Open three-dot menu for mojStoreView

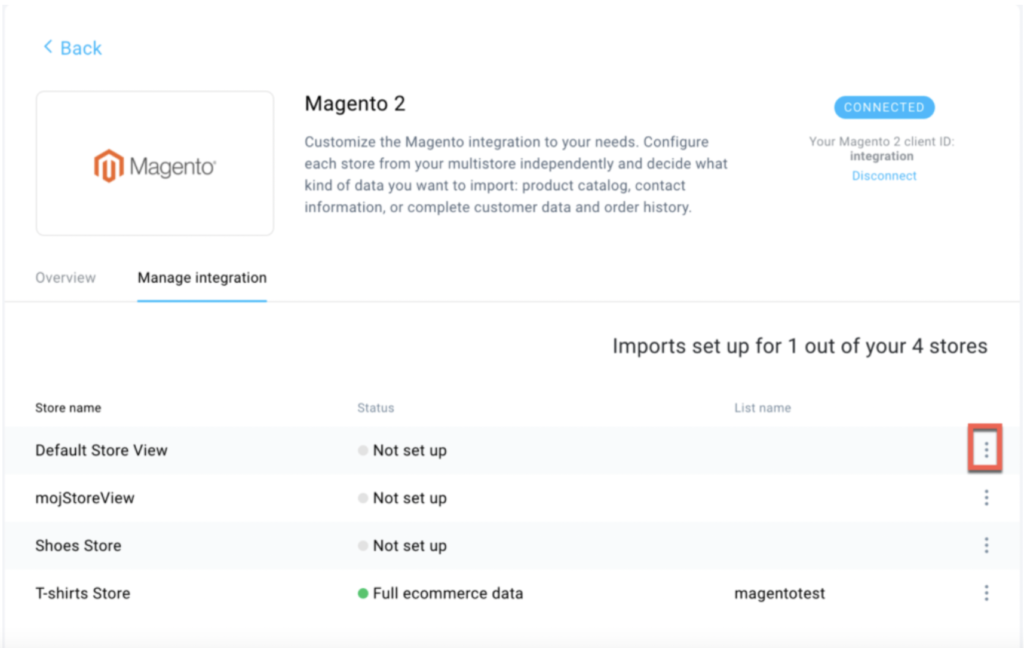[x=986, y=498]
